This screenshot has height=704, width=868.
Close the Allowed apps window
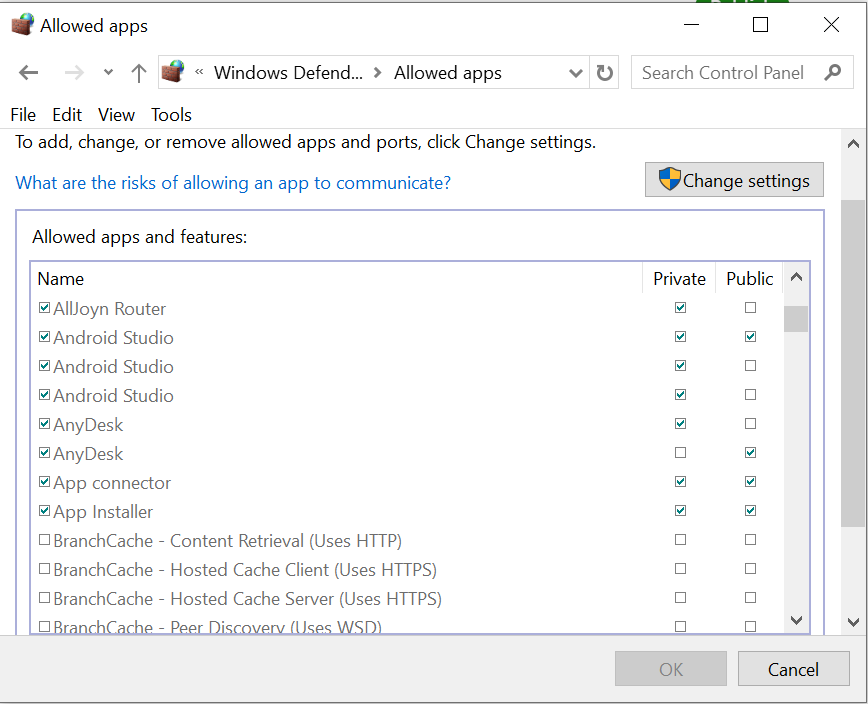coord(831,25)
